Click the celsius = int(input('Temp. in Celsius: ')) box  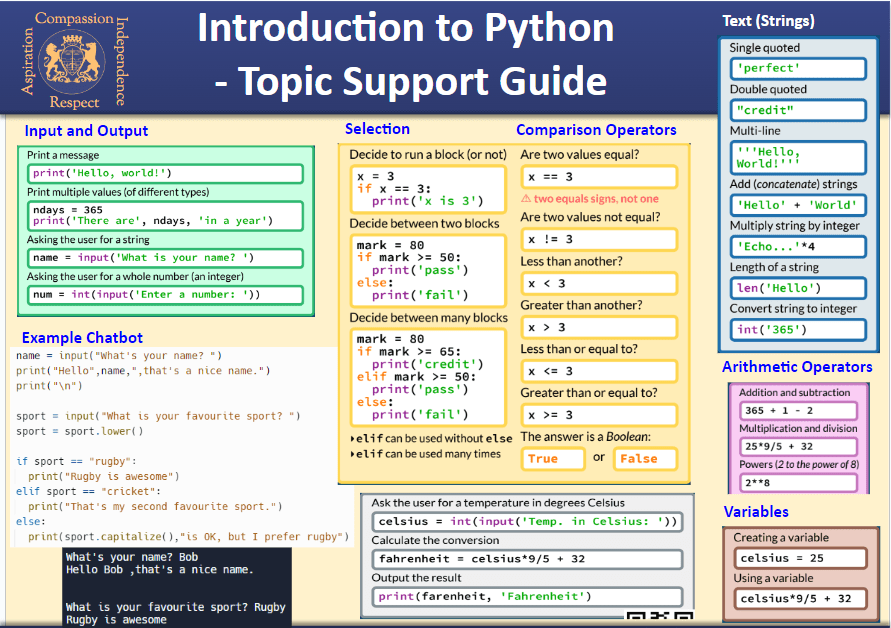(527, 522)
